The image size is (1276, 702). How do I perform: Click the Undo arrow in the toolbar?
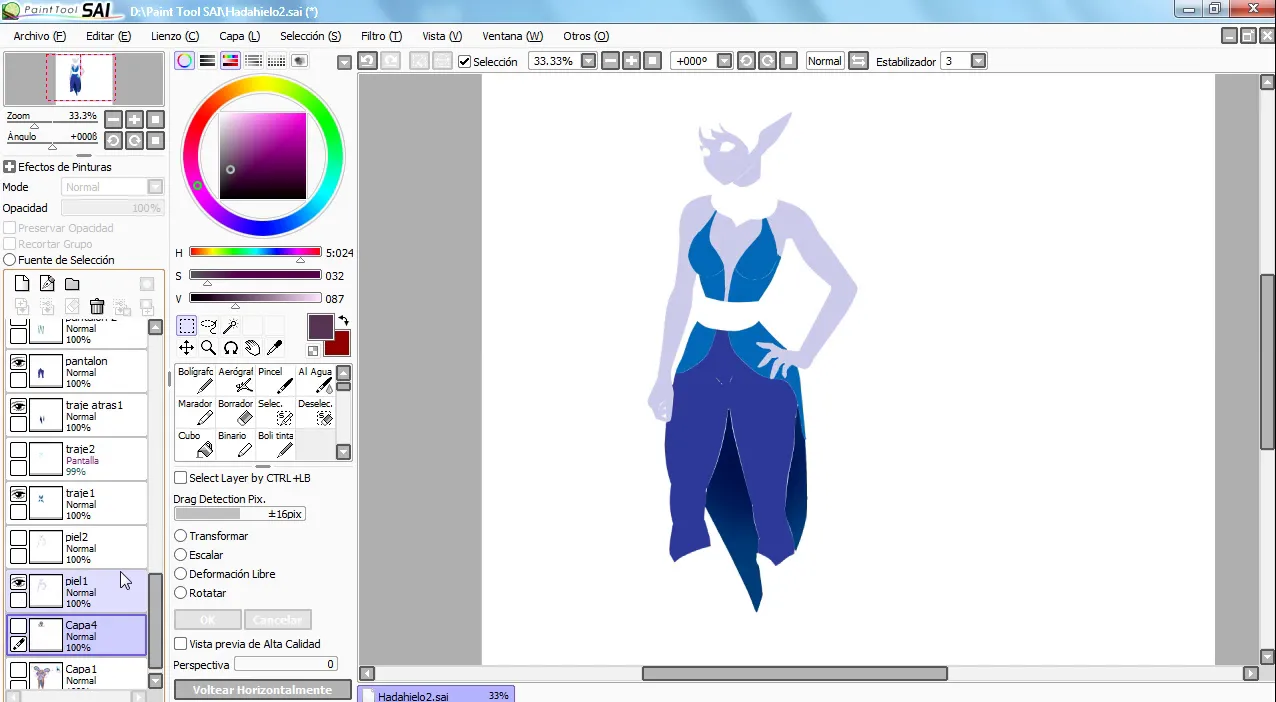pos(367,61)
